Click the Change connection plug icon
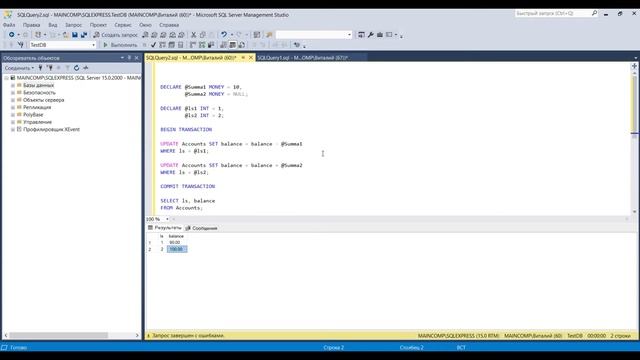This screenshot has height=360, width=640. pyautogui.click(x=21, y=45)
